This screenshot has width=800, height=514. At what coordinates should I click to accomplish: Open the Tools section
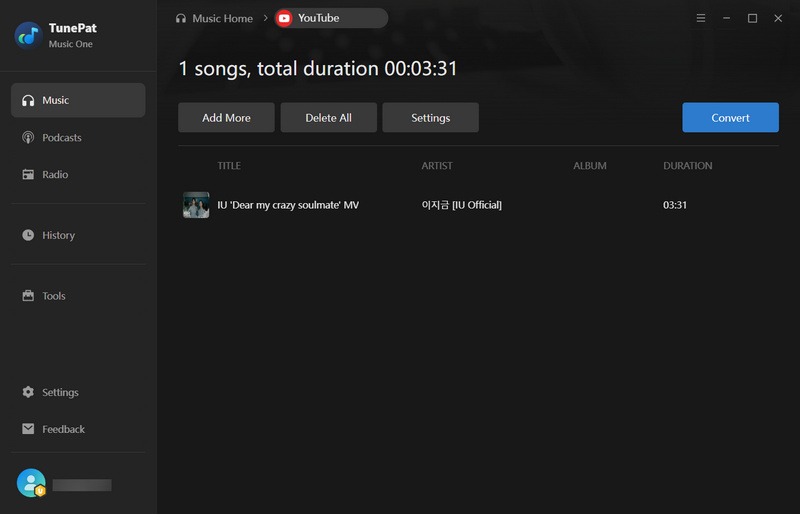[x=78, y=296]
